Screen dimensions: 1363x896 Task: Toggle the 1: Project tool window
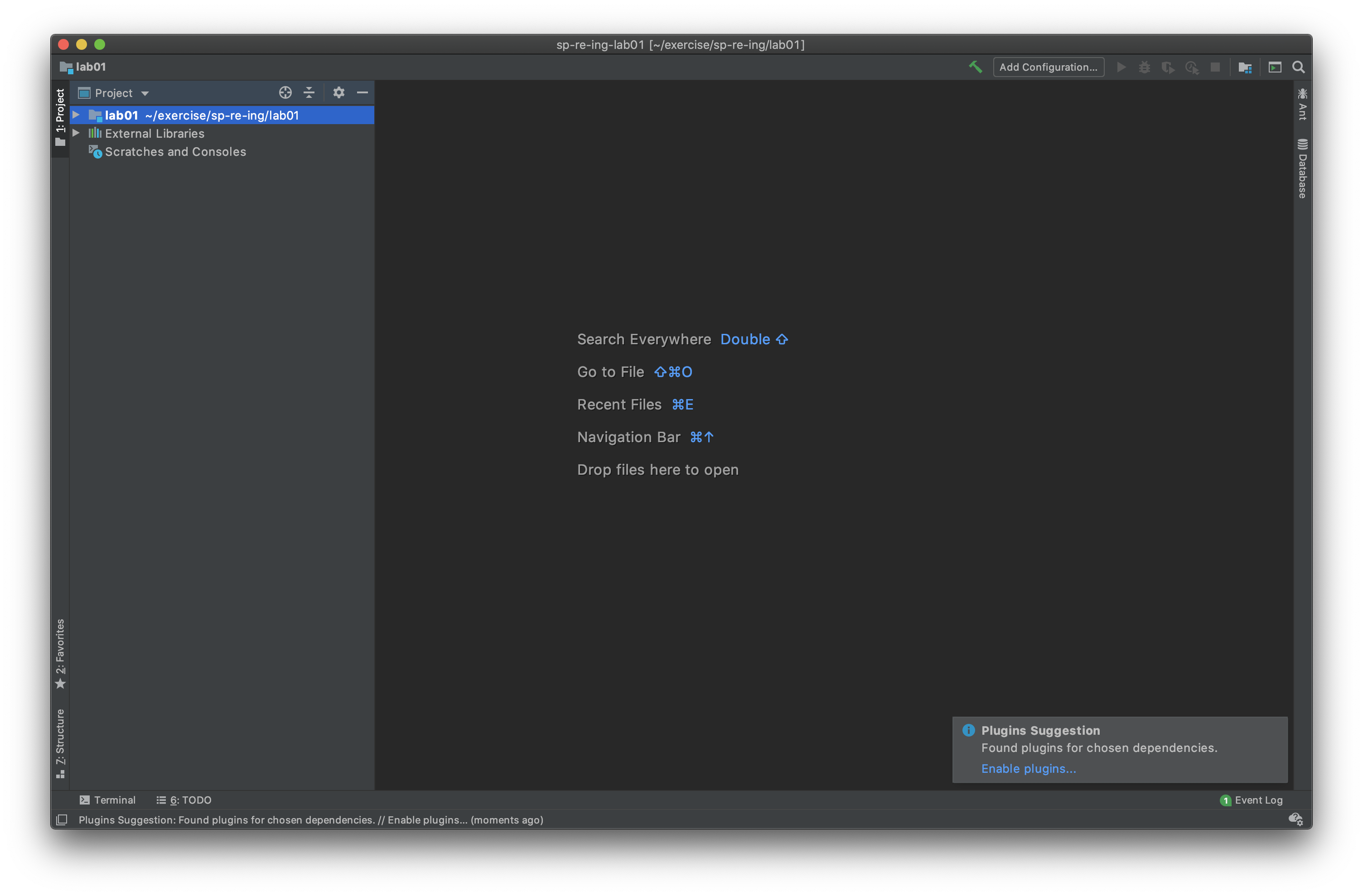coord(60,117)
